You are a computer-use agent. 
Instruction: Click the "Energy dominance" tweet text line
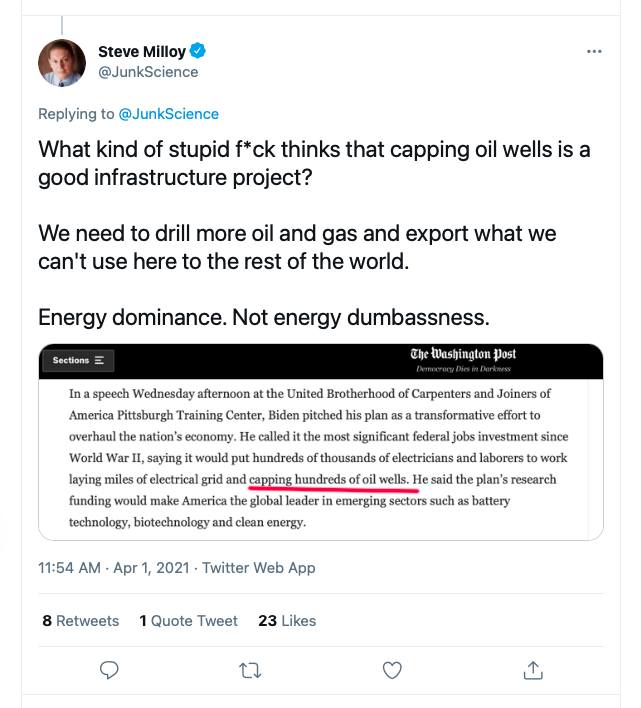coord(263,317)
